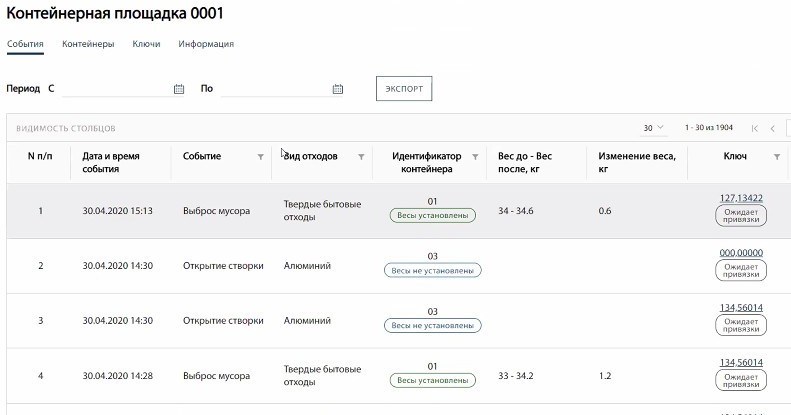This screenshot has width=791, height=415.
Task: Click Открытие створки in row 2
Action: coord(223,266)
